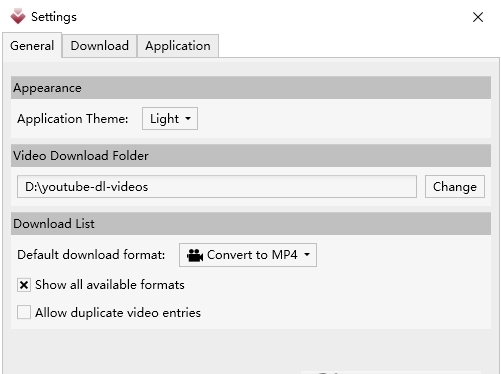Click the arrow beside Convert to MP4
This screenshot has width=501, height=374.
(307, 255)
